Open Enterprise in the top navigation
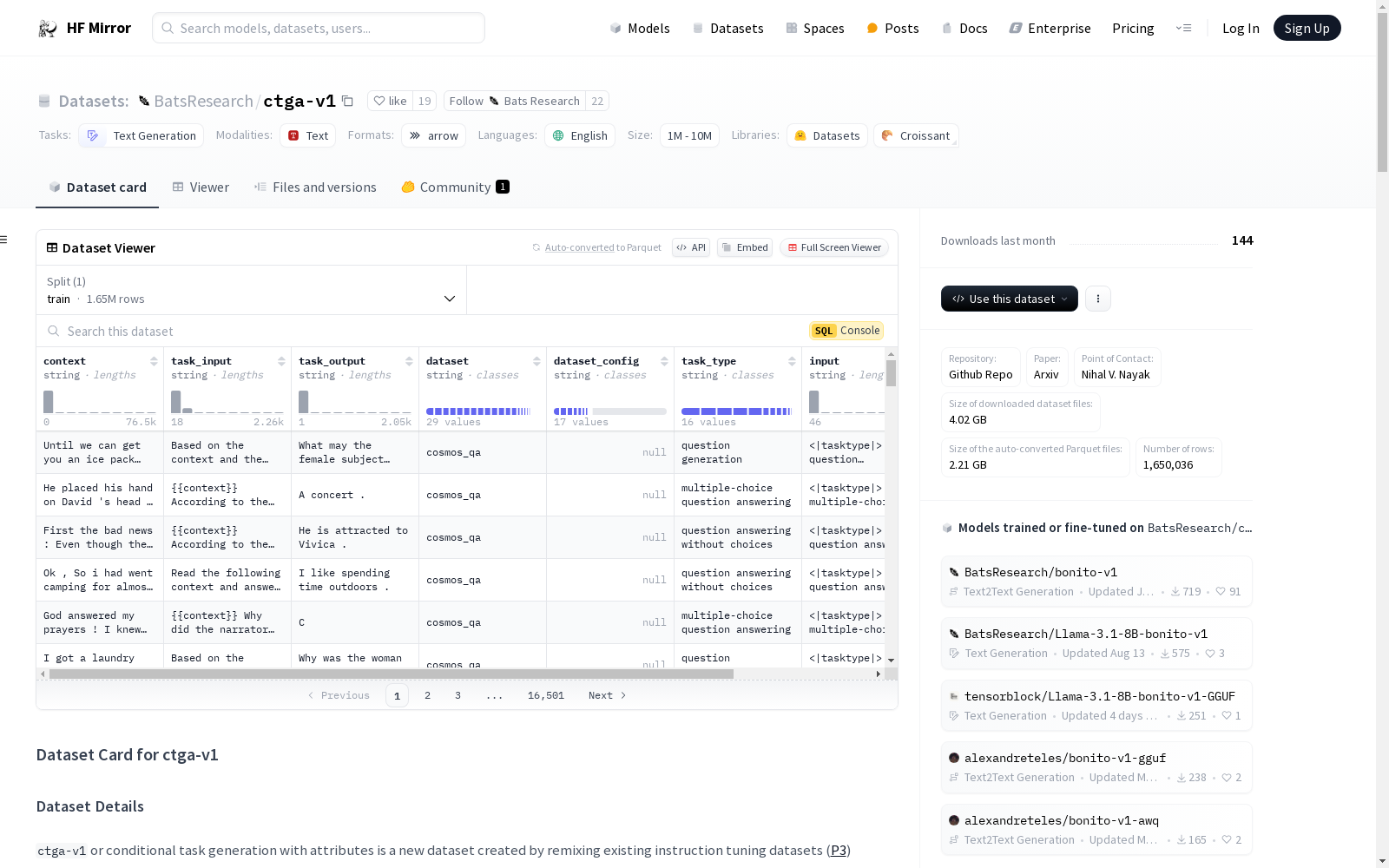1389x868 pixels. [1050, 28]
